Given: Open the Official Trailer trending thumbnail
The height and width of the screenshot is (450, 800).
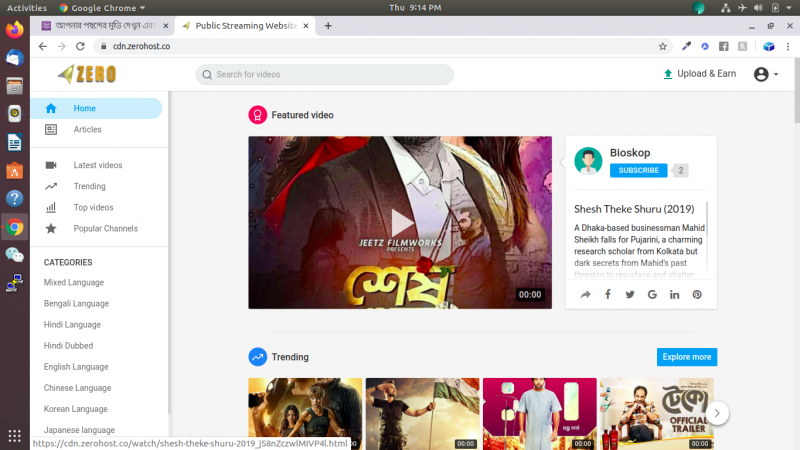Looking at the screenshot, I should click(x=657, y=414).
